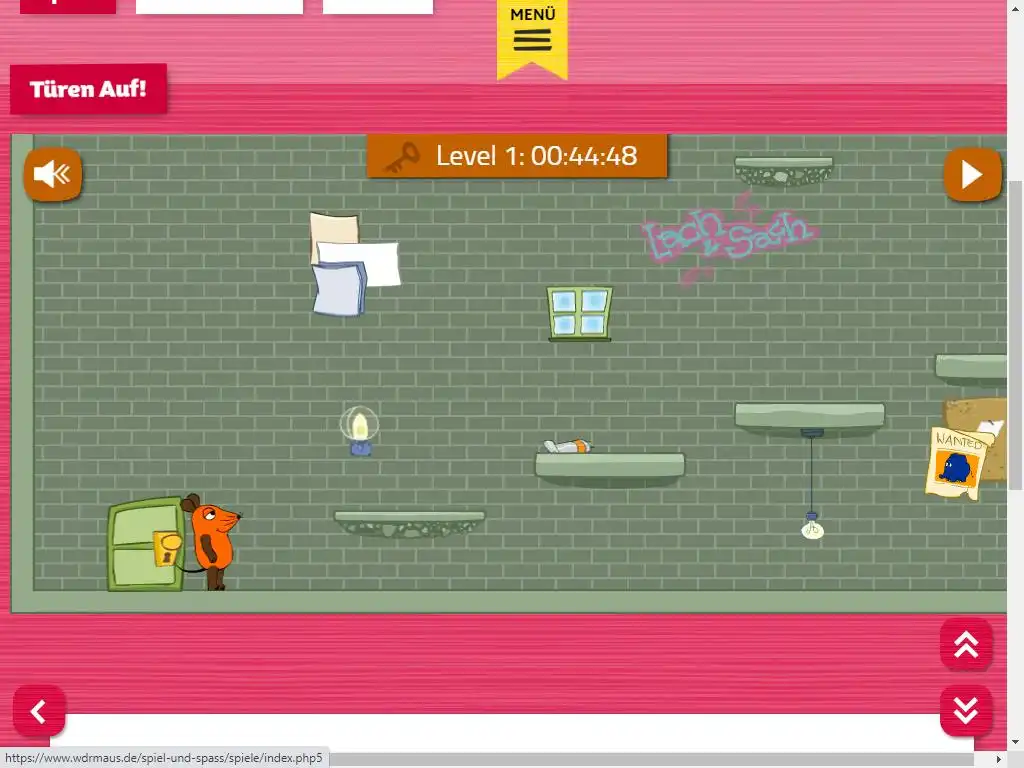The image size is (1024, 768).
Task: Click the orange mouse character
Action: [212, 541]
